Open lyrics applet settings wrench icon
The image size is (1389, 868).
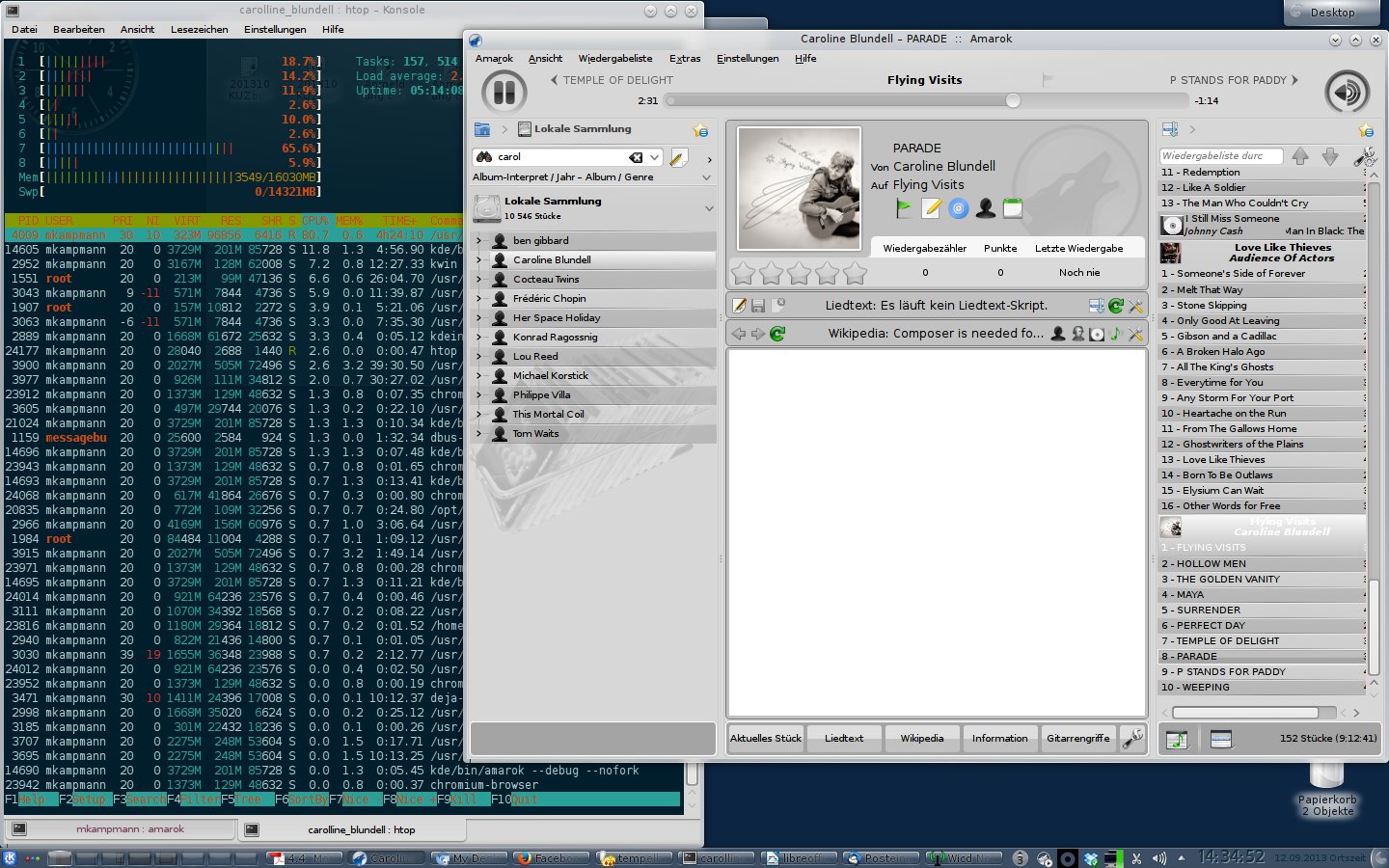click(1135, 306)
